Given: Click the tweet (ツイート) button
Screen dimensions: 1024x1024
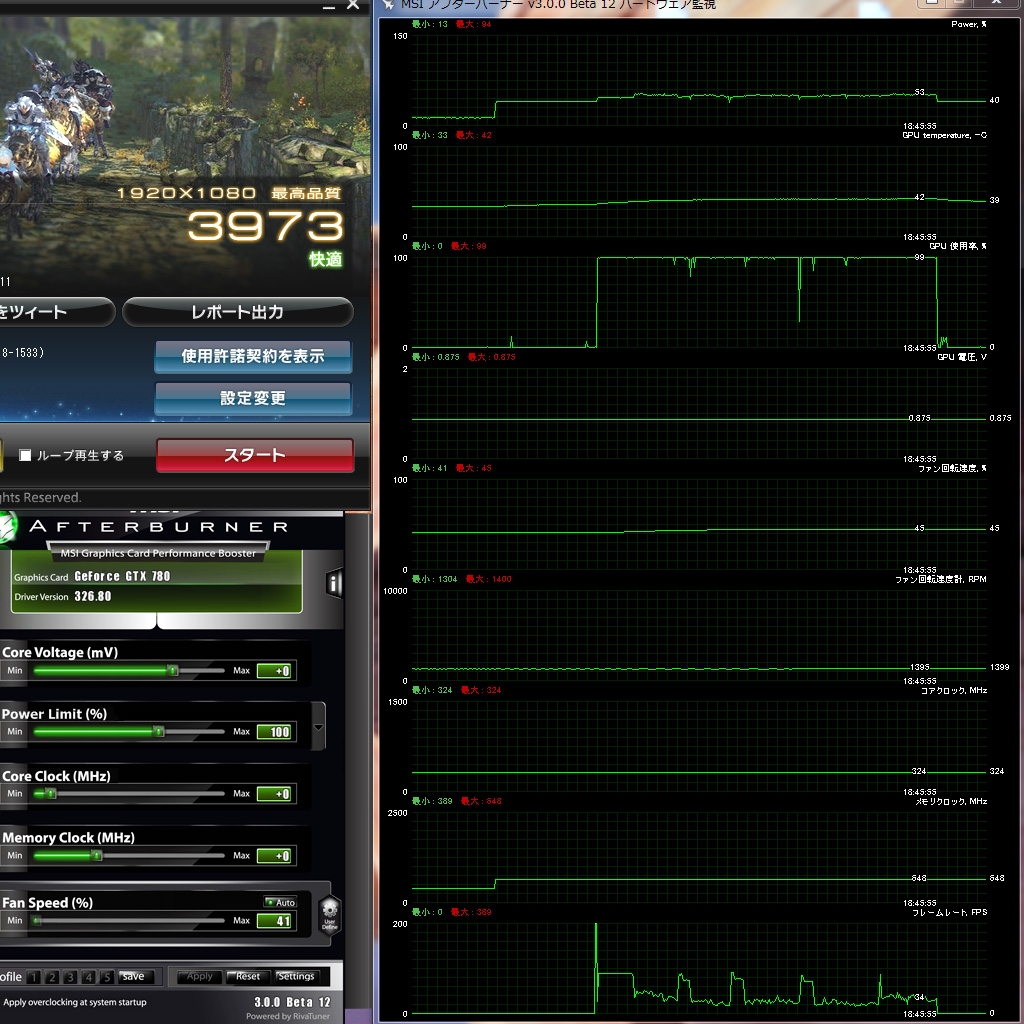Looking at the screenshot, I should [x=56, y=312].
